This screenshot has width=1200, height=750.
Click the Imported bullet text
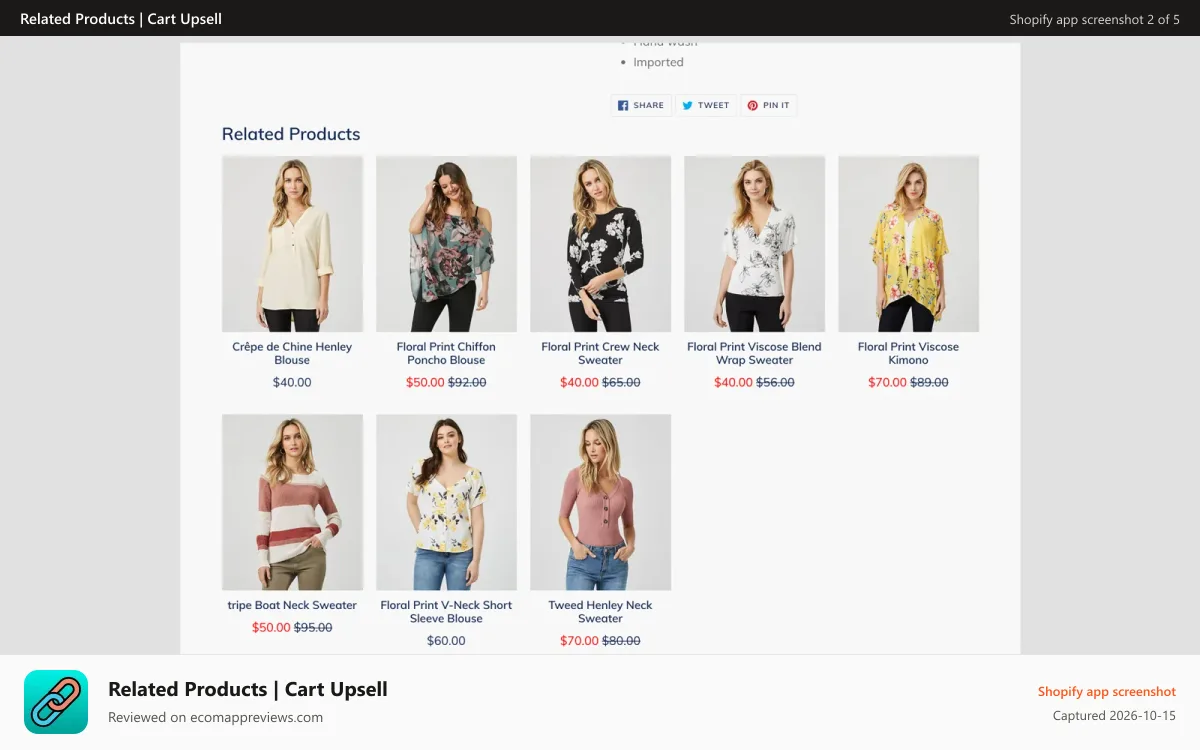pyautogui.click(x=658, y=62)
